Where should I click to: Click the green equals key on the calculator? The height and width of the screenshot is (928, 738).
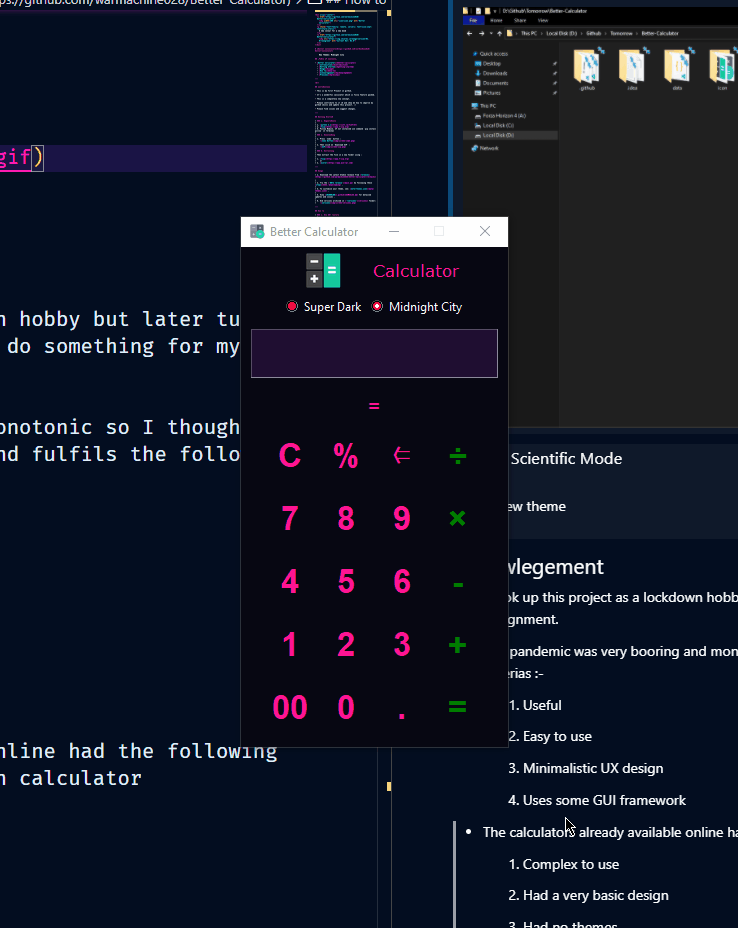pyautogui.click(x=457, y=707)
